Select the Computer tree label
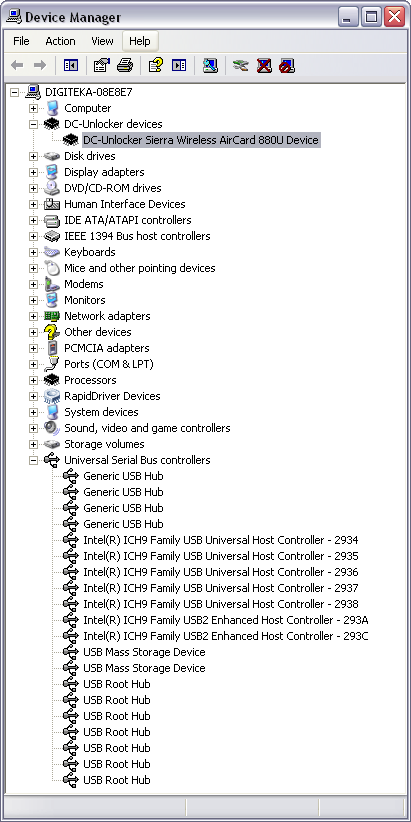This screenshot has width=411, height=822. click(x=88, y=109)
